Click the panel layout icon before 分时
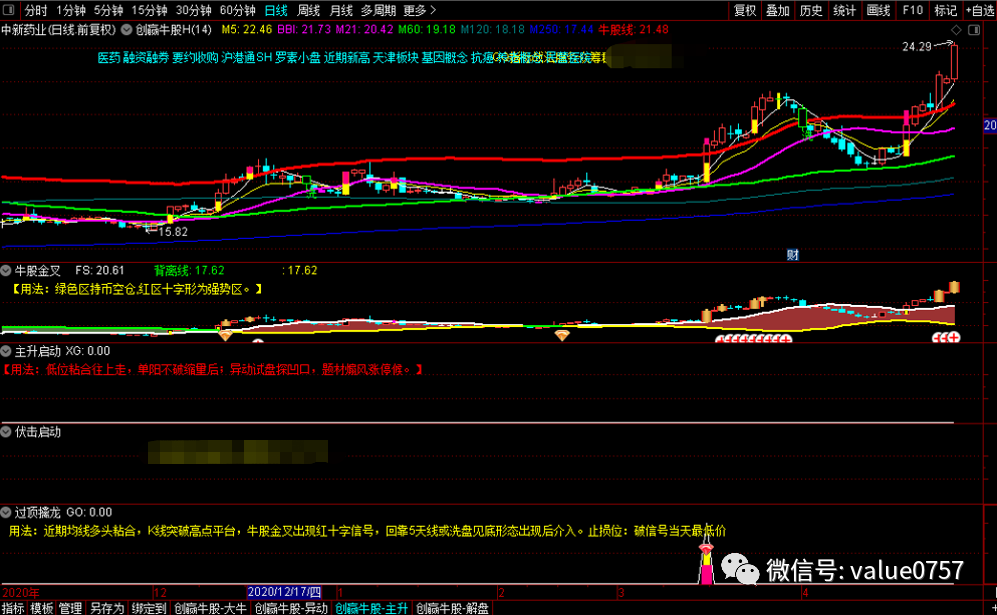997x615 pixels. (x=9, y=10)
